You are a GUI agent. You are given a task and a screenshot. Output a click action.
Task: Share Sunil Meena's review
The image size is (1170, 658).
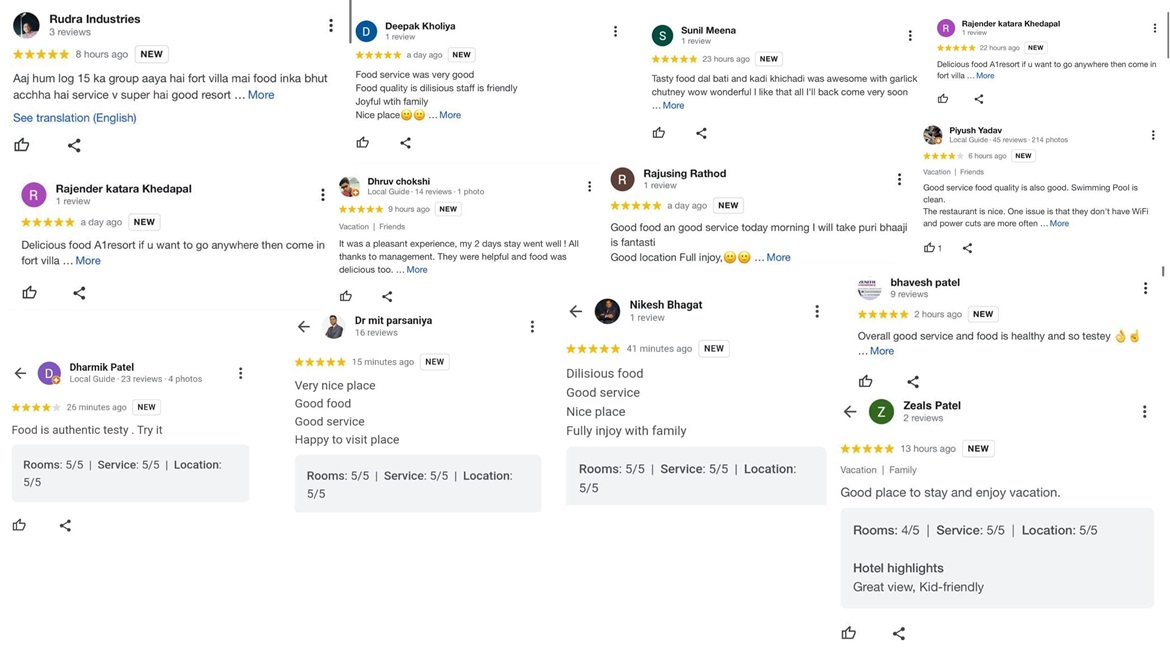pyautogui.click(x=701, y=133)
